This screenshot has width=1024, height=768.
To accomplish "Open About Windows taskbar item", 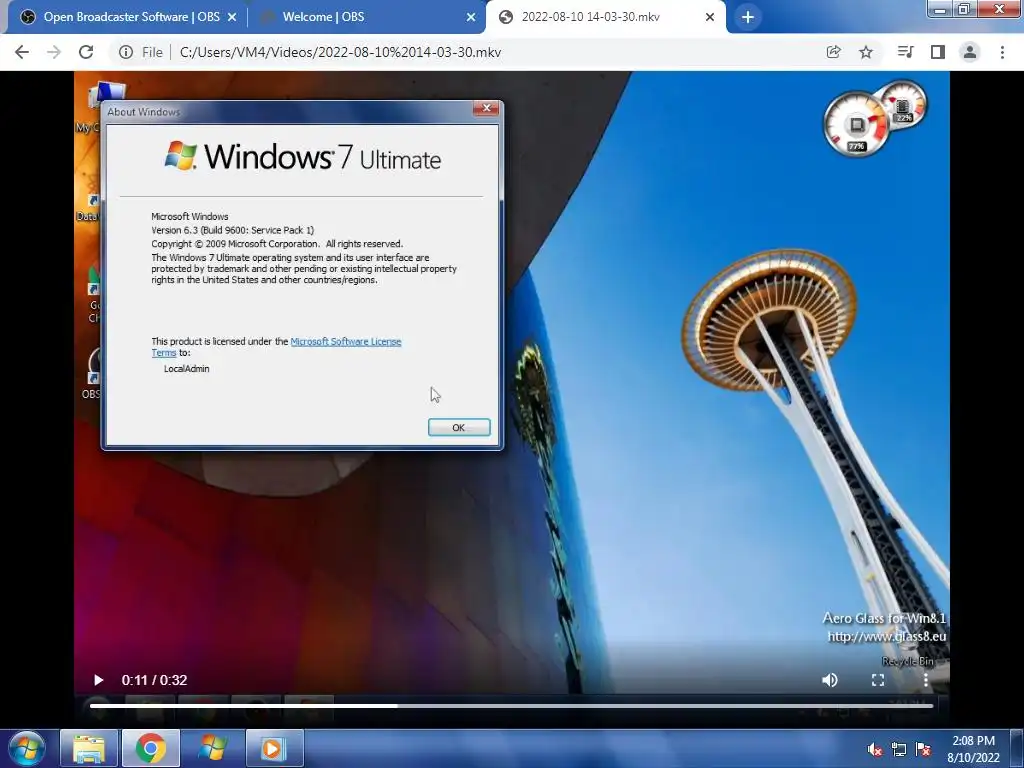I will tap(213, 748).
